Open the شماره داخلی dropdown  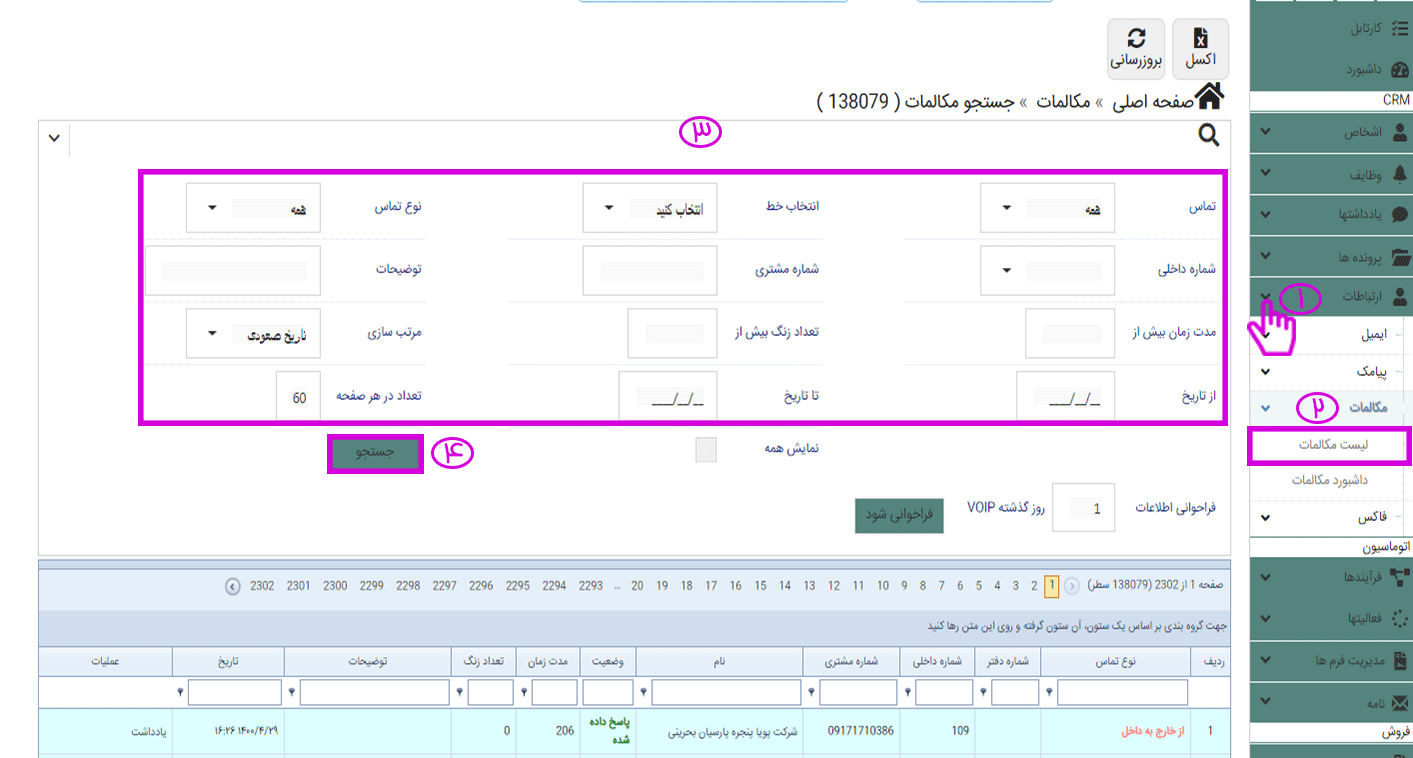(1047, 270)
